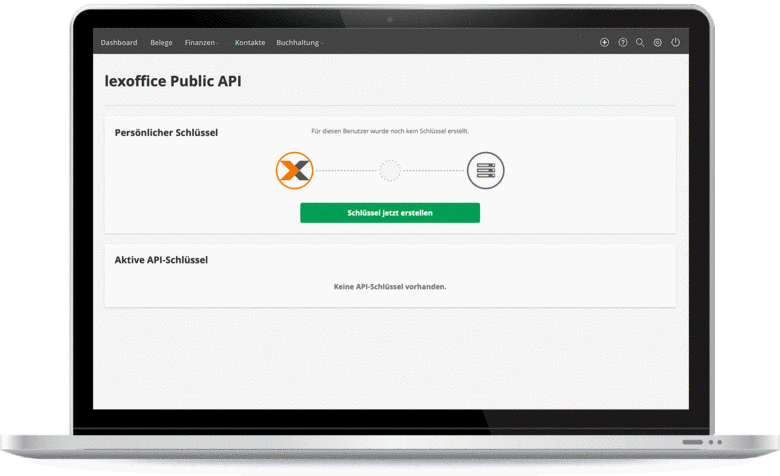
Task: Click the Persönlicher Schlüssel heading
Action: (x=166, y=132)
